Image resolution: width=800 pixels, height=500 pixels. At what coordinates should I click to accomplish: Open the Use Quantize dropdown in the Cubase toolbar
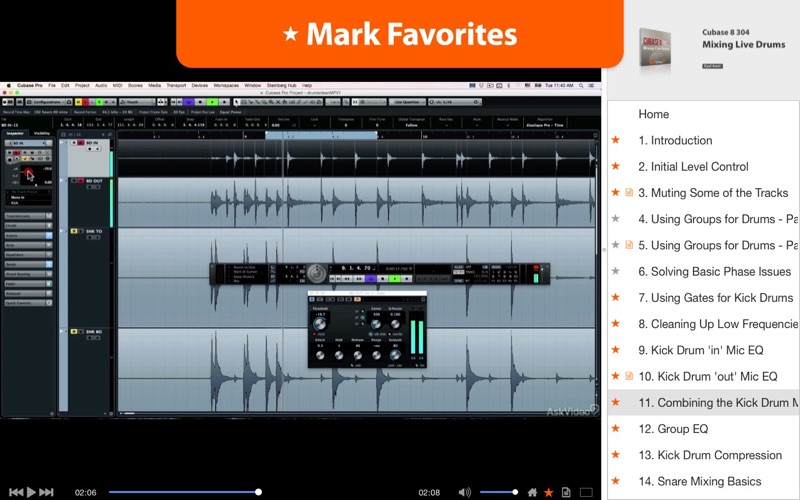[x=407, y=102]
